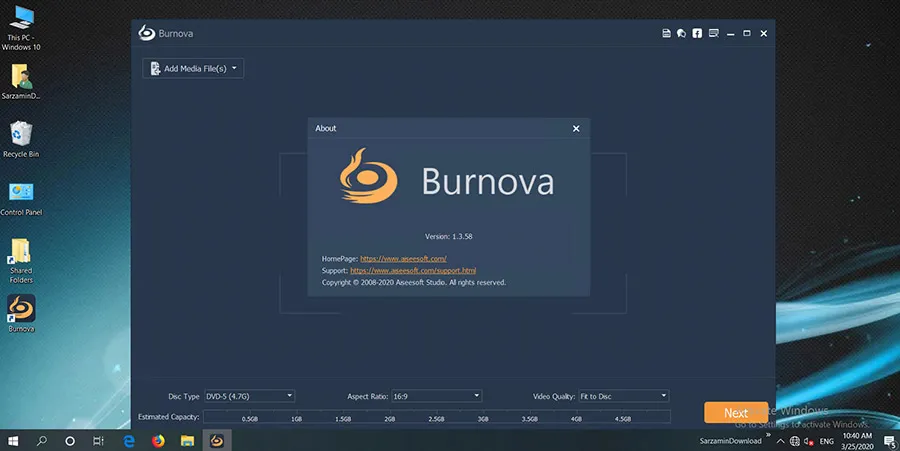Open Burnova's Facebook page icon

[697, 33]
